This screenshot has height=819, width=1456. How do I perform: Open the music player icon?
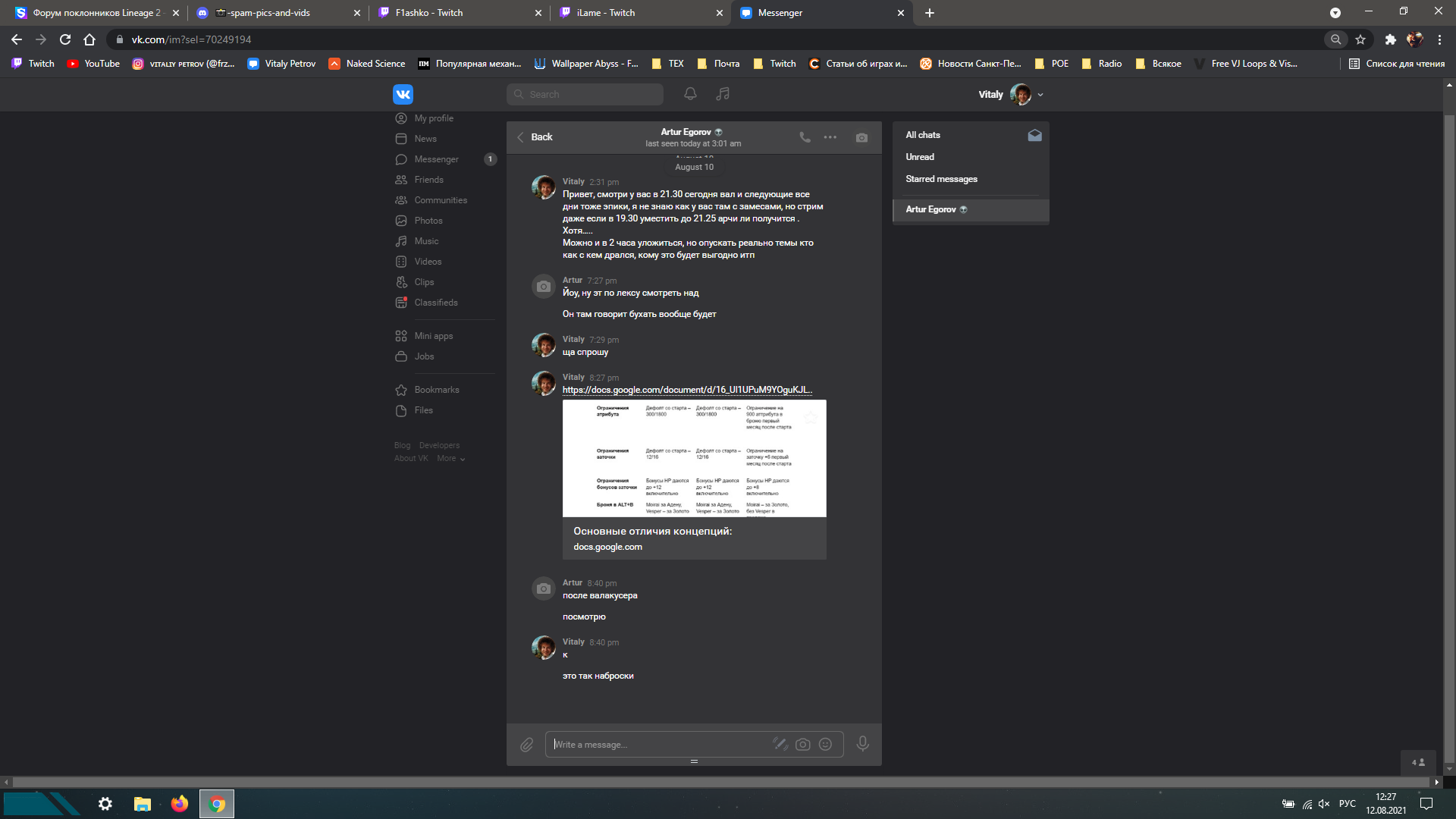pos(723,94)
